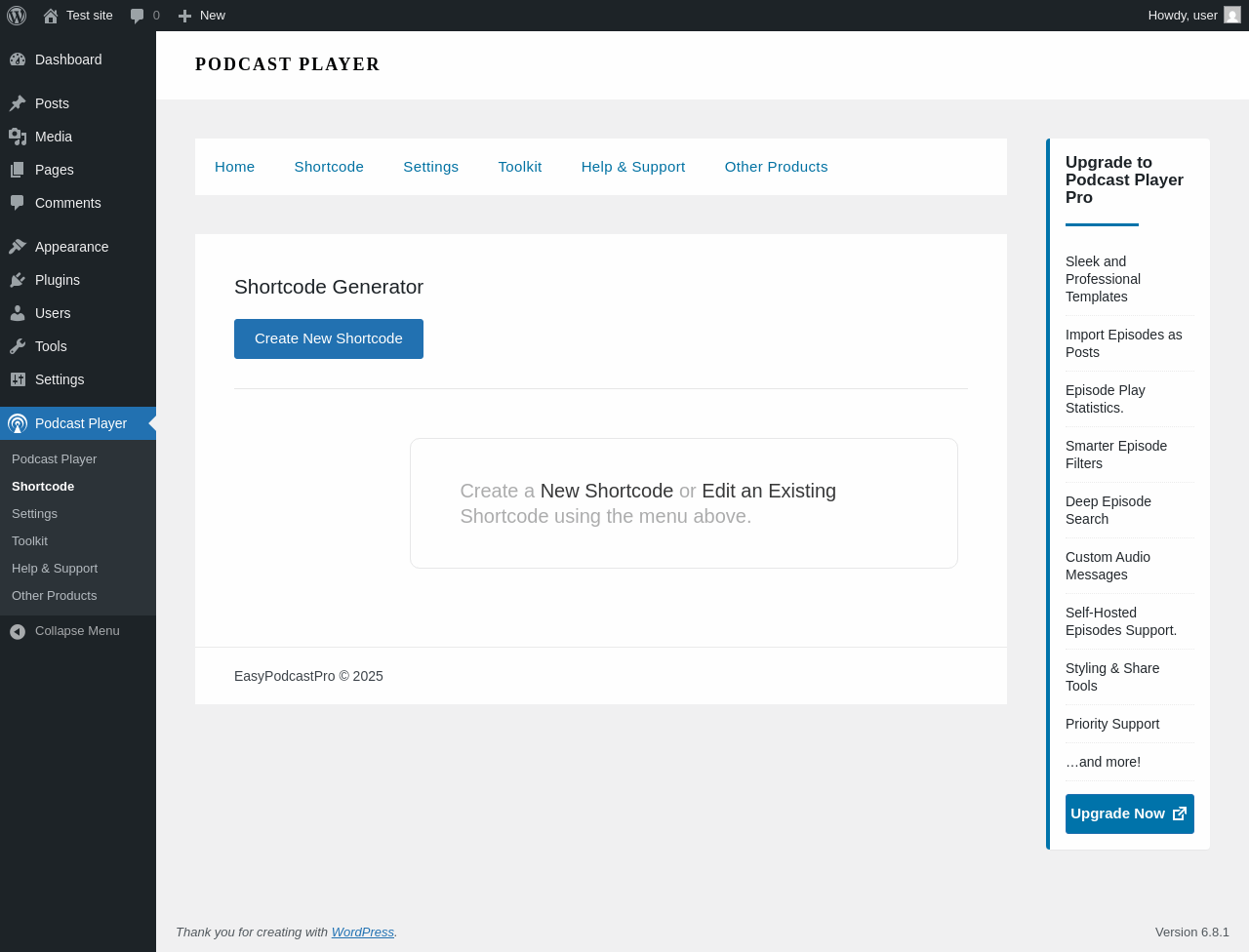Click the 'Sleek and Professional Templates' feature text
This screenshot has height=952, width=1249.
pos(1104,279)
